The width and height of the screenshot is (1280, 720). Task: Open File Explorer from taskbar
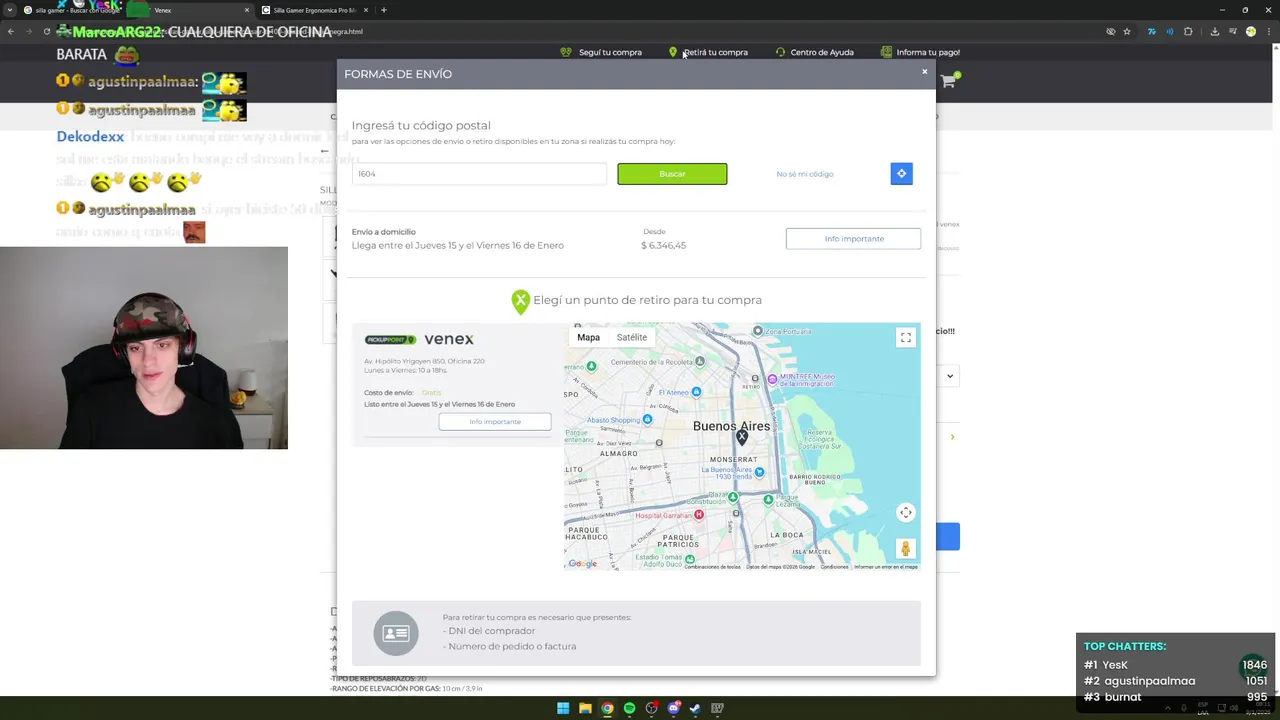click(x=585, y=708)
